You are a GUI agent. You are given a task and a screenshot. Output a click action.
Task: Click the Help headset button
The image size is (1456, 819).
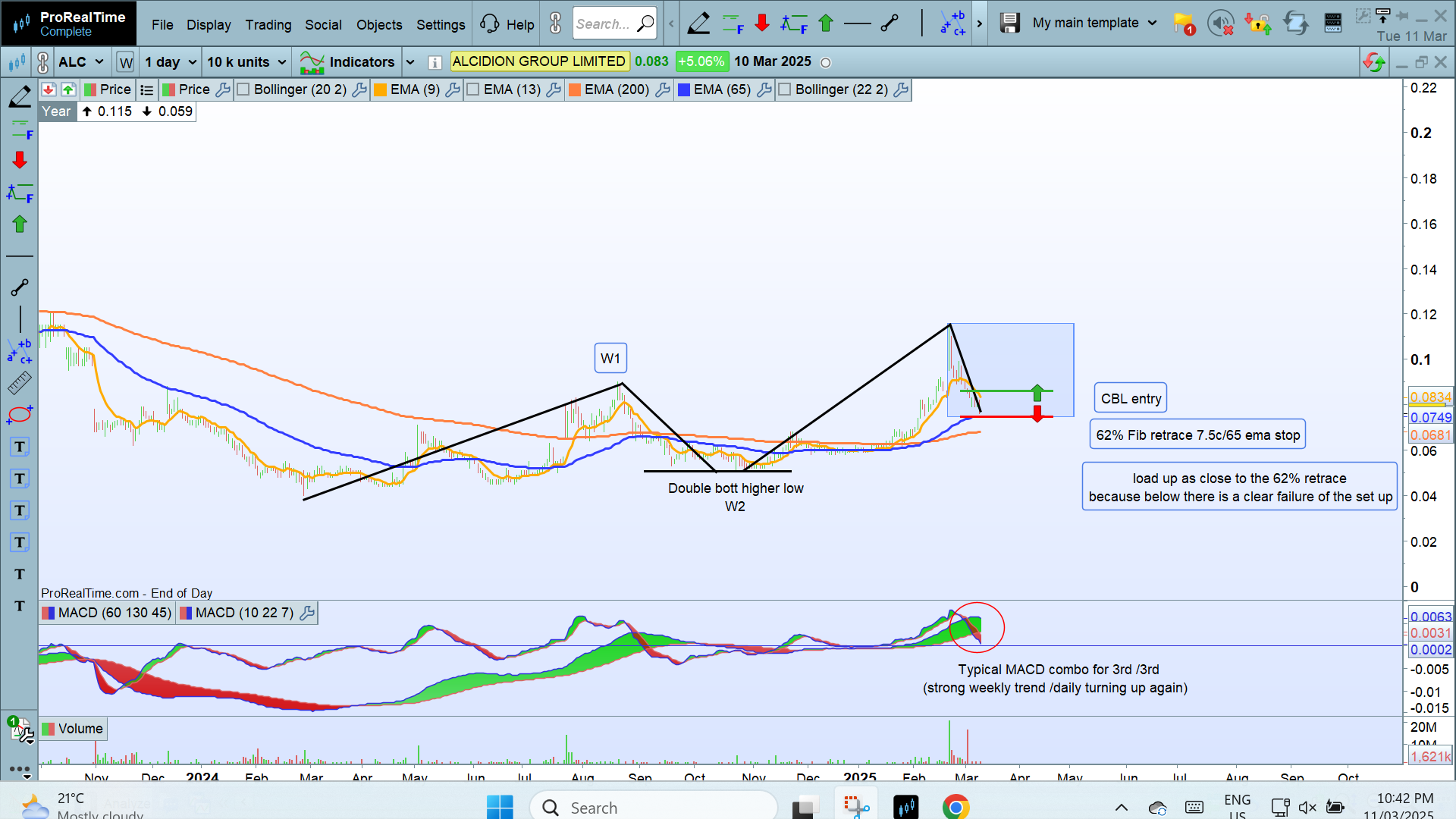[x=507, y=24]
